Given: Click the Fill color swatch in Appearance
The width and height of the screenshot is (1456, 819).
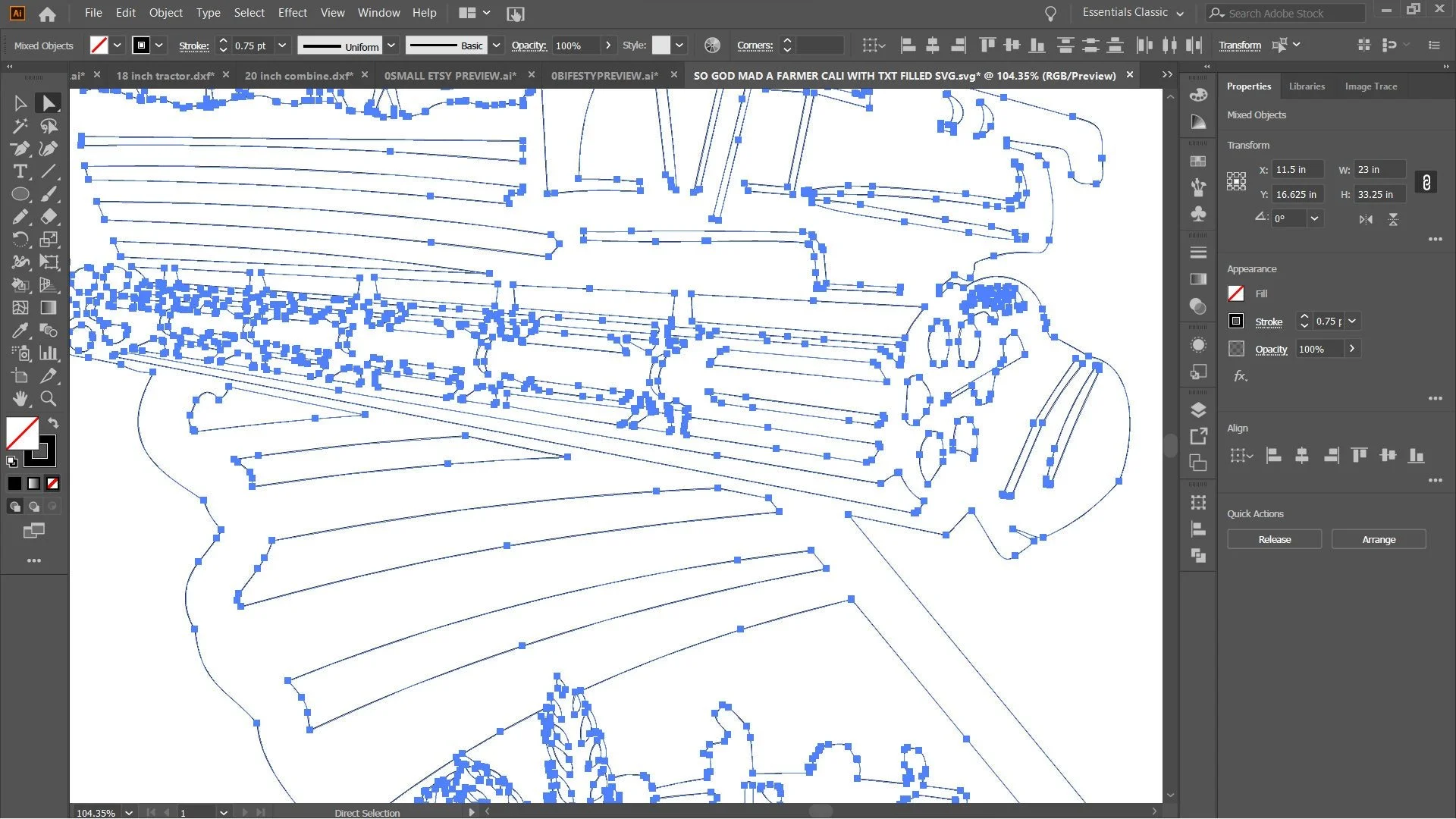Looking at the screenshot, I should 1236,294.
